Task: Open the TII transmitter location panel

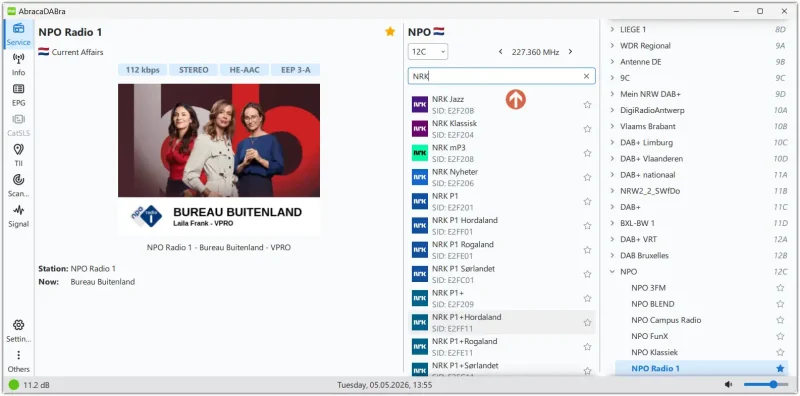Action: 18,156
